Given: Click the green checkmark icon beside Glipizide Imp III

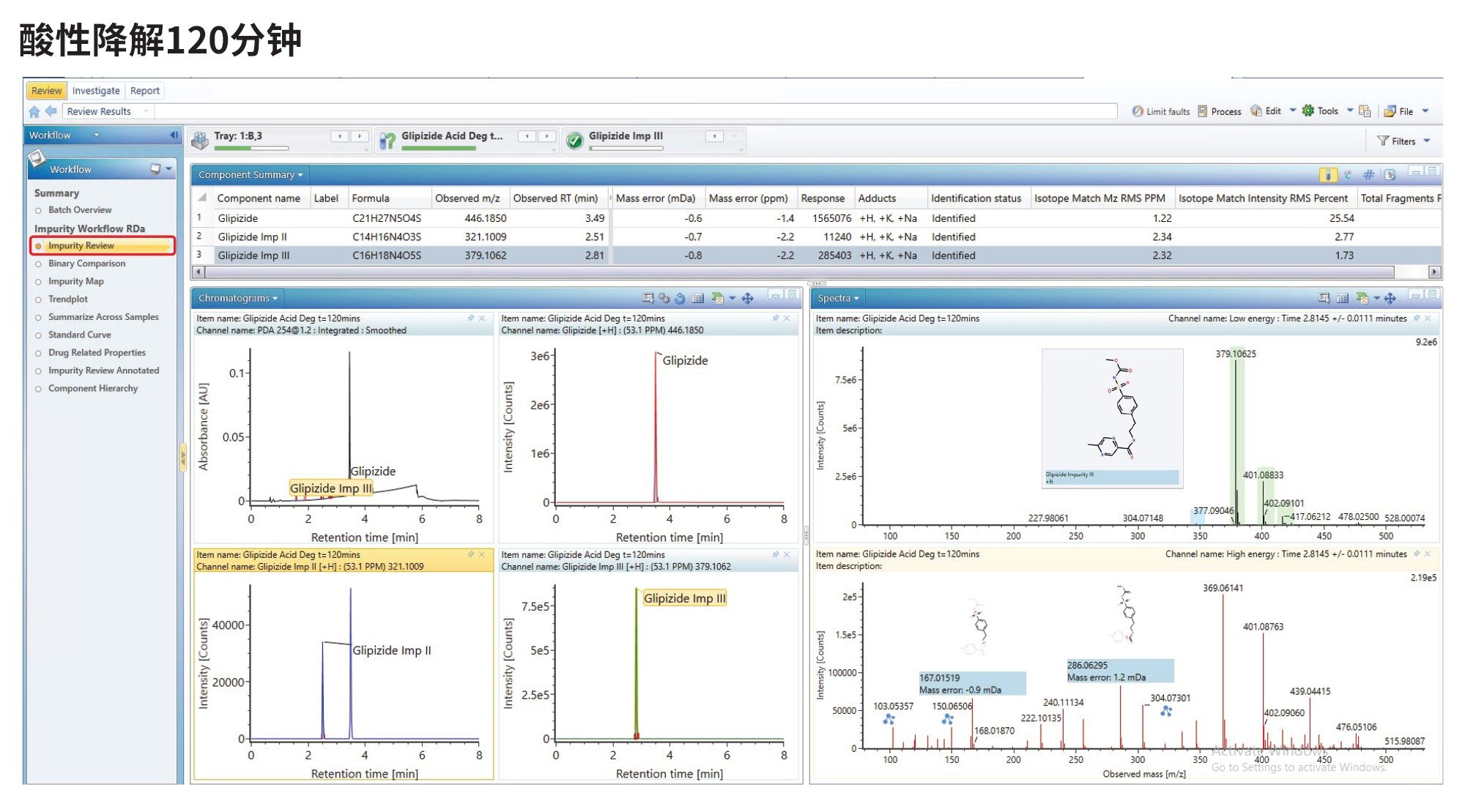Looking at the screenshot, I should click(x=575, y=140).
